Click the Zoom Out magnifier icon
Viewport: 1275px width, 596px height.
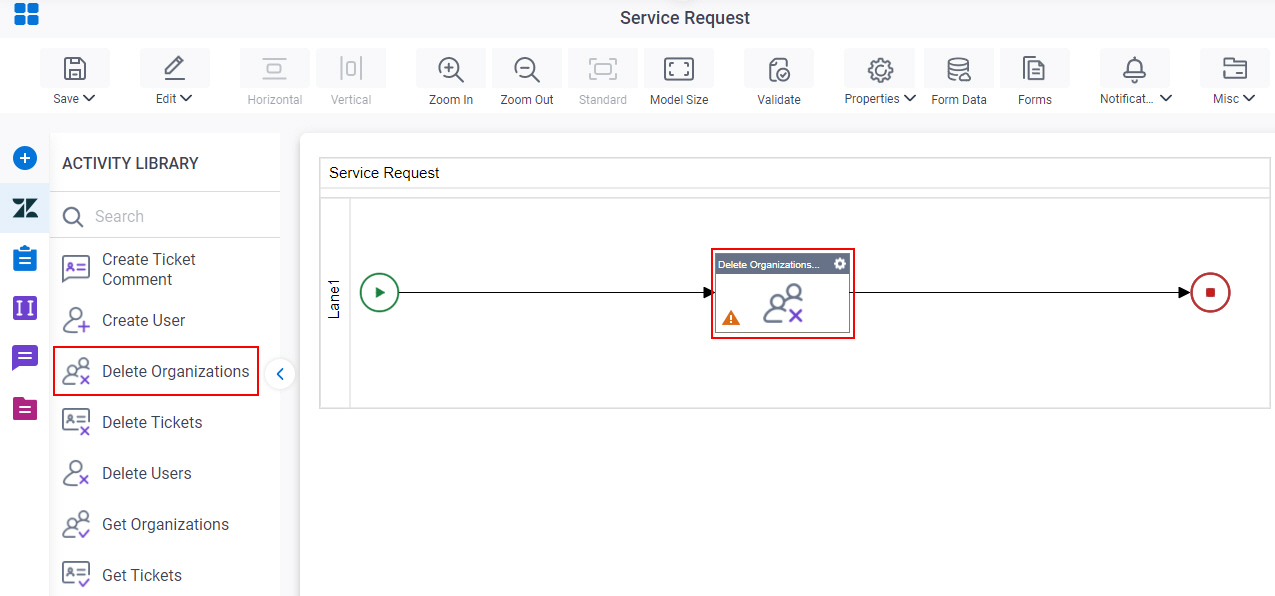point(527,69)
